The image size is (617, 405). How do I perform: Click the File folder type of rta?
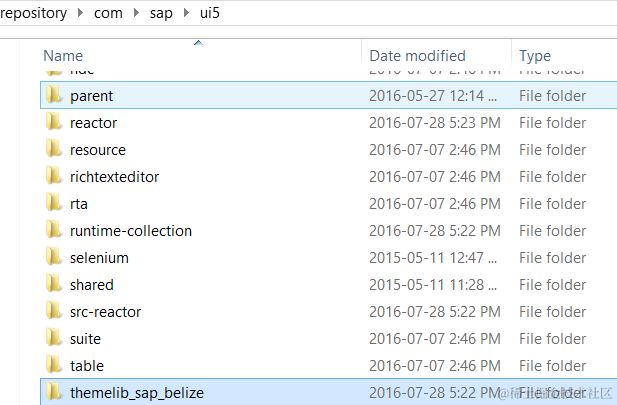click(552, 204)
